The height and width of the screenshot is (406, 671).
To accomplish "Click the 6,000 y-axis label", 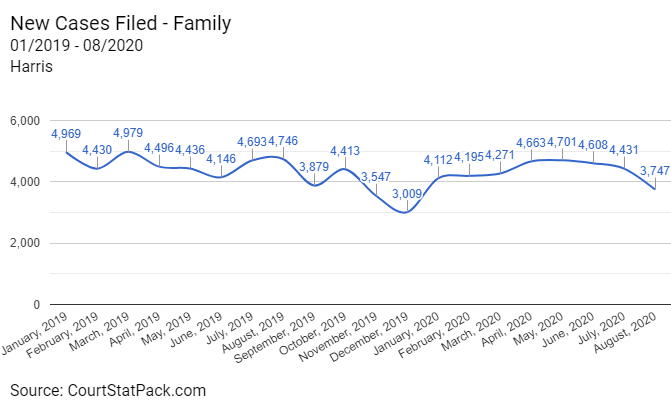I will click(x=23, y=121).
